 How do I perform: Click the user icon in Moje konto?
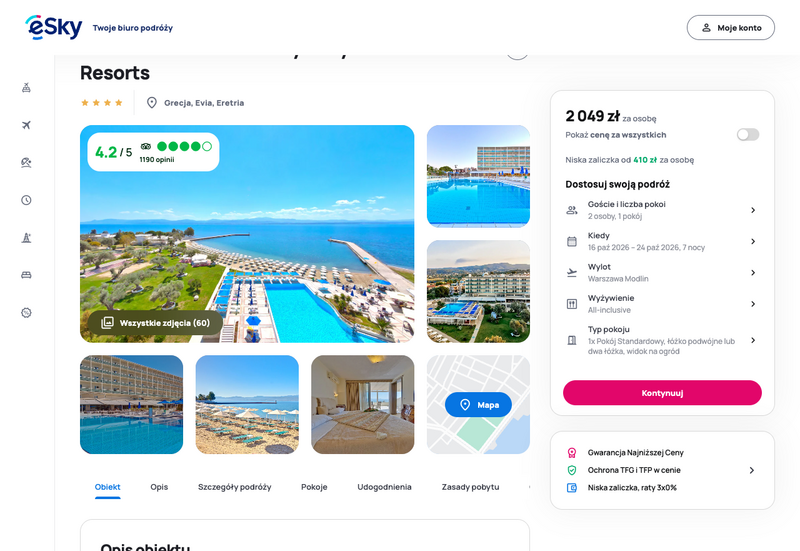click(706, 28)
